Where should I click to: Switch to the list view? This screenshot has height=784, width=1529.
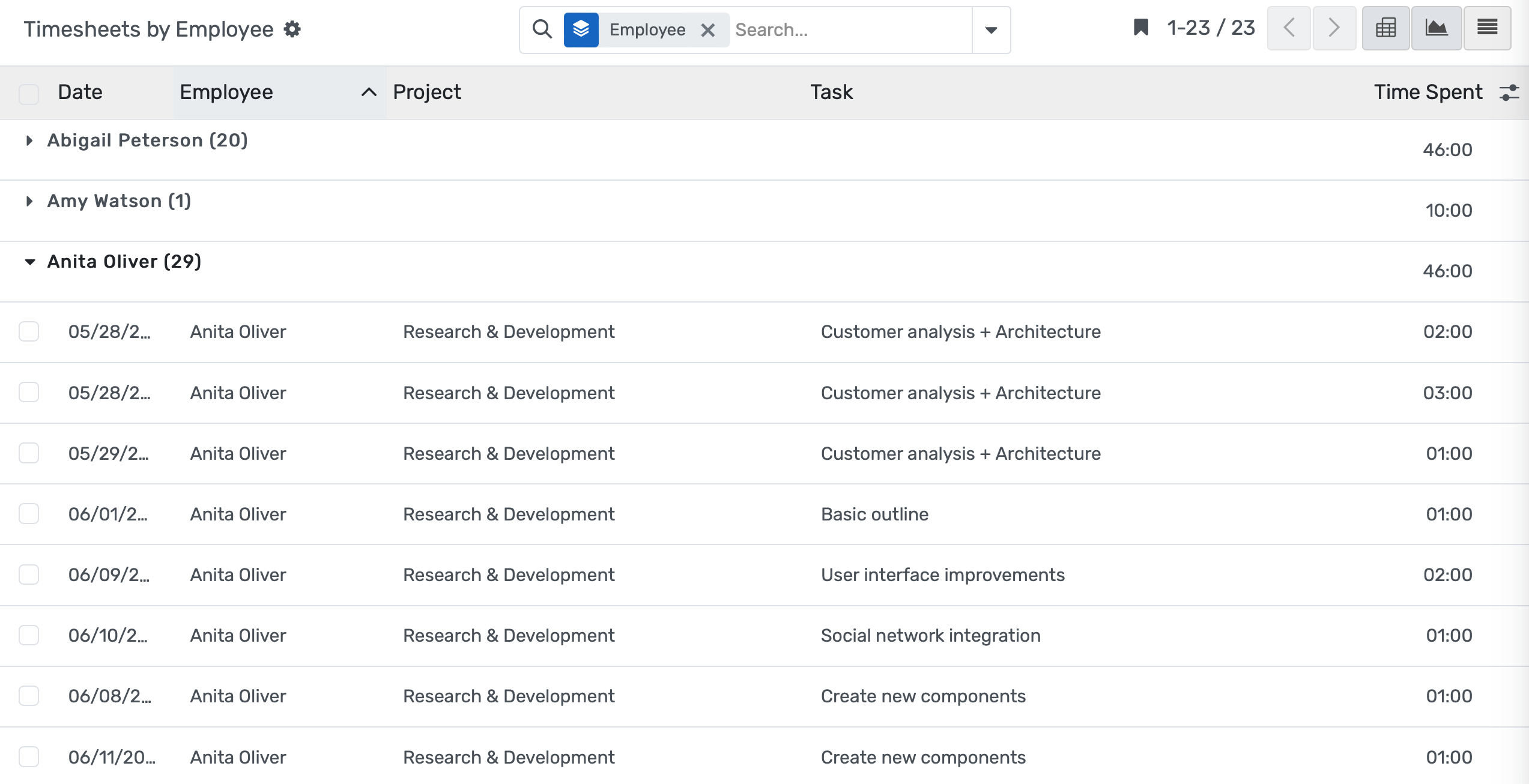[1488, 28]
